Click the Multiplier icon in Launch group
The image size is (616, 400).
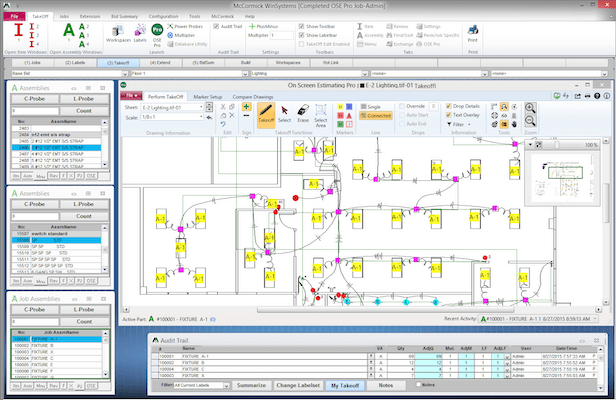[170, 35]
